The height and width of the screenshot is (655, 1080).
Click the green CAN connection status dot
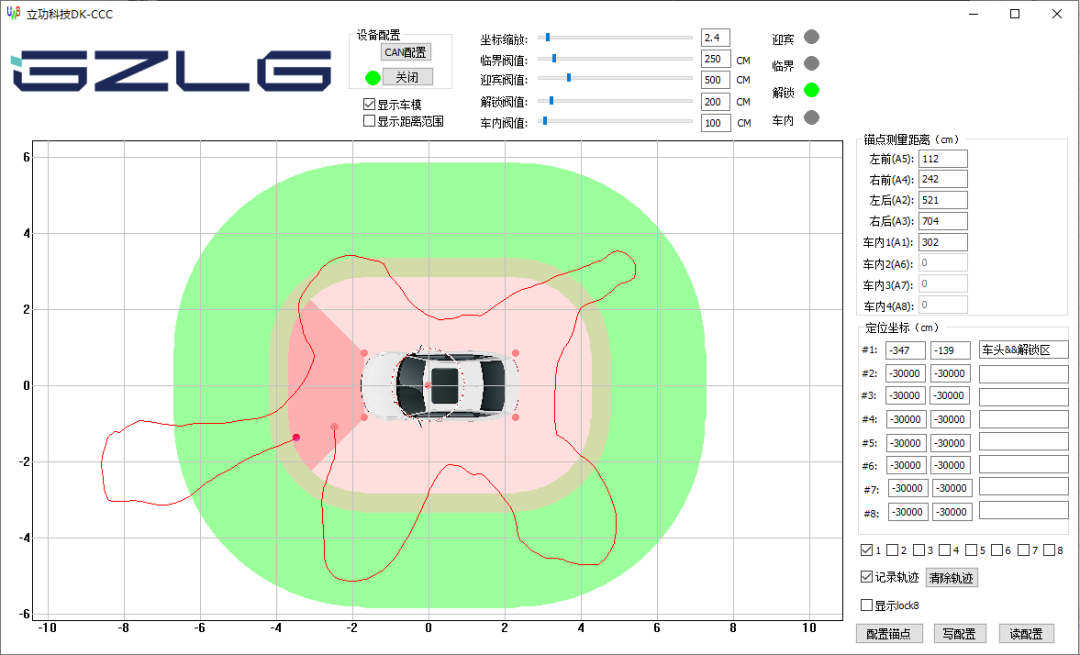tap(371, 76)
